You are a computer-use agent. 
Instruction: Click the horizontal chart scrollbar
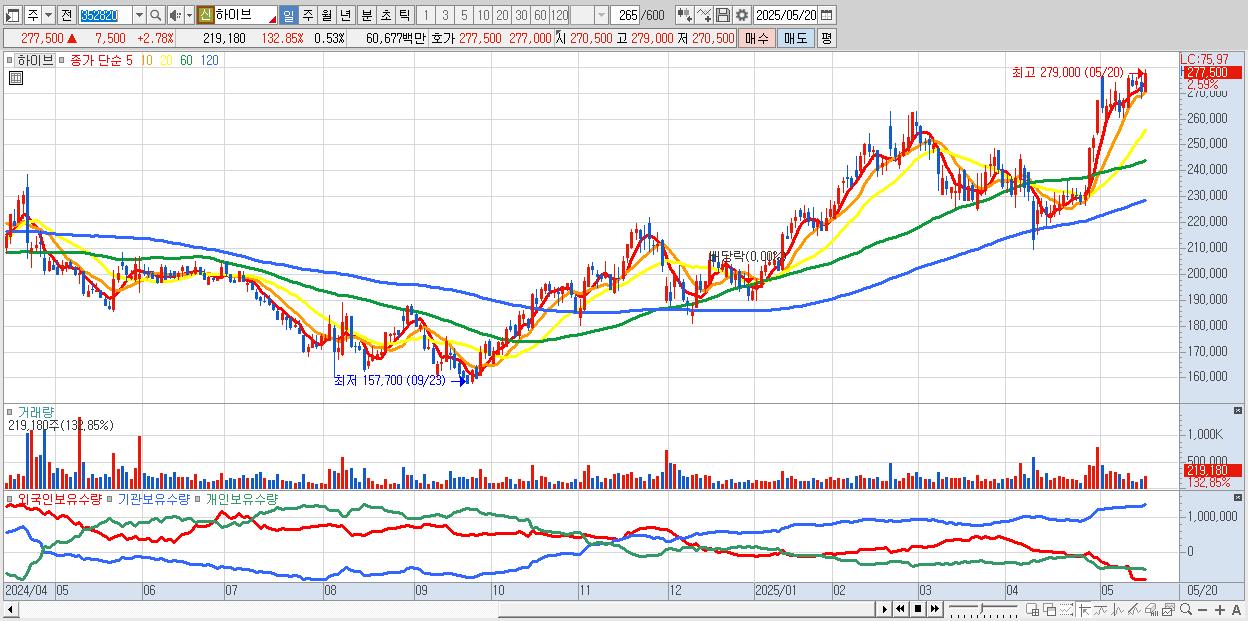point(438,609)
